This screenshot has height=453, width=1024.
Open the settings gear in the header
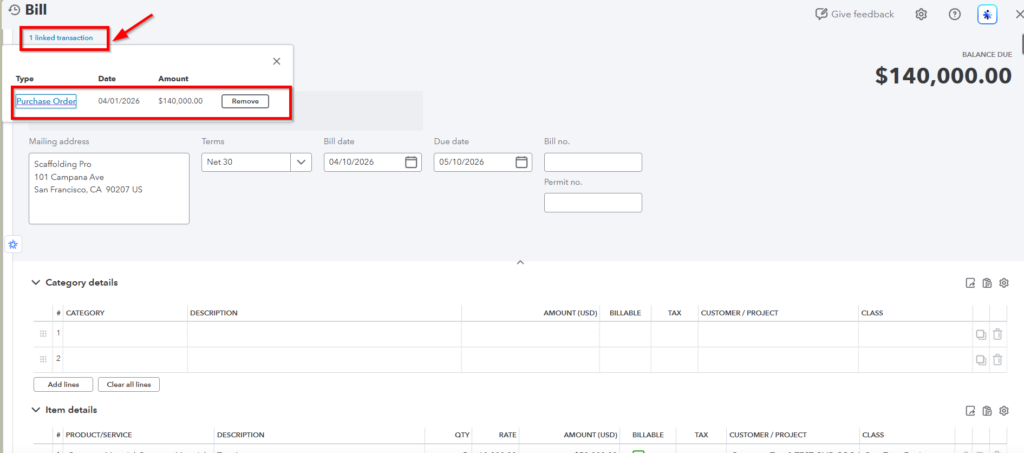(x=922, y=14)
